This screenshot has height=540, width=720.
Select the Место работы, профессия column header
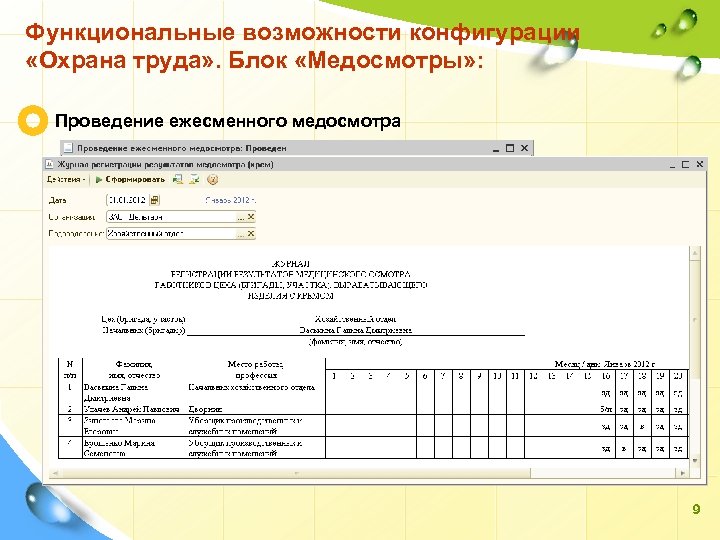(x=256, y=370)
